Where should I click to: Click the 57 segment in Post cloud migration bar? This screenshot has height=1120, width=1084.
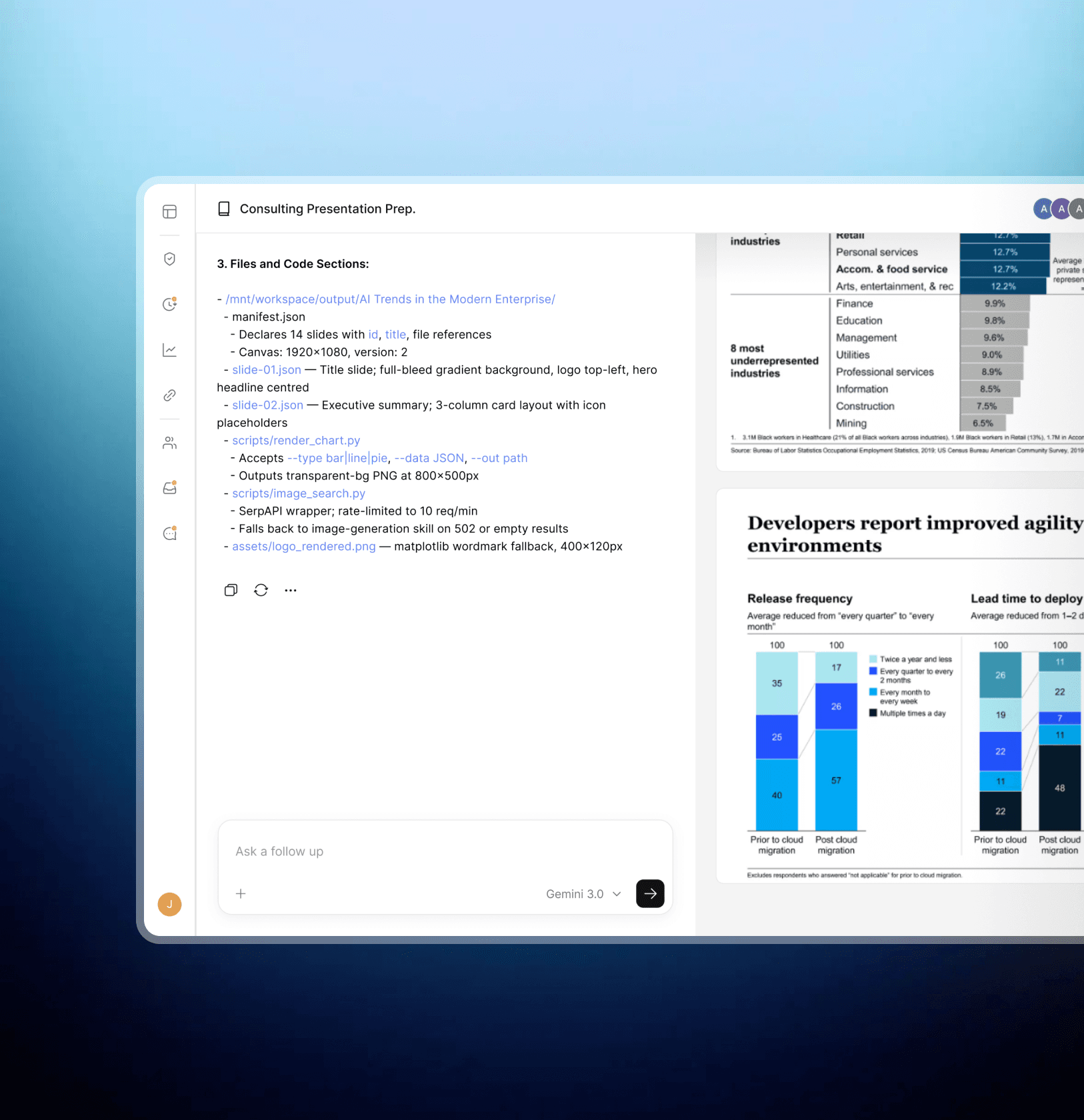point(836,780)
